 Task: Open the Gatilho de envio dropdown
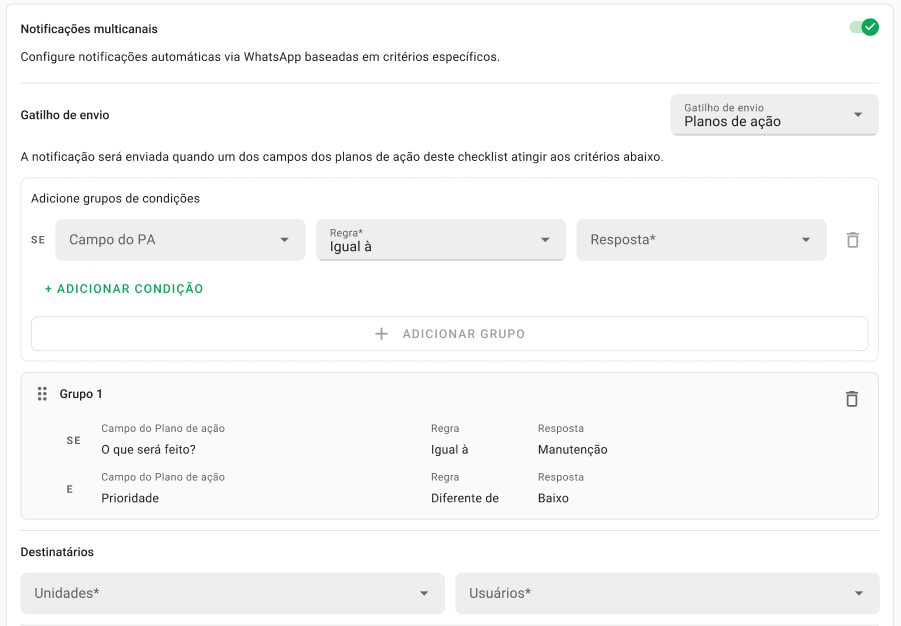[774, 115]
